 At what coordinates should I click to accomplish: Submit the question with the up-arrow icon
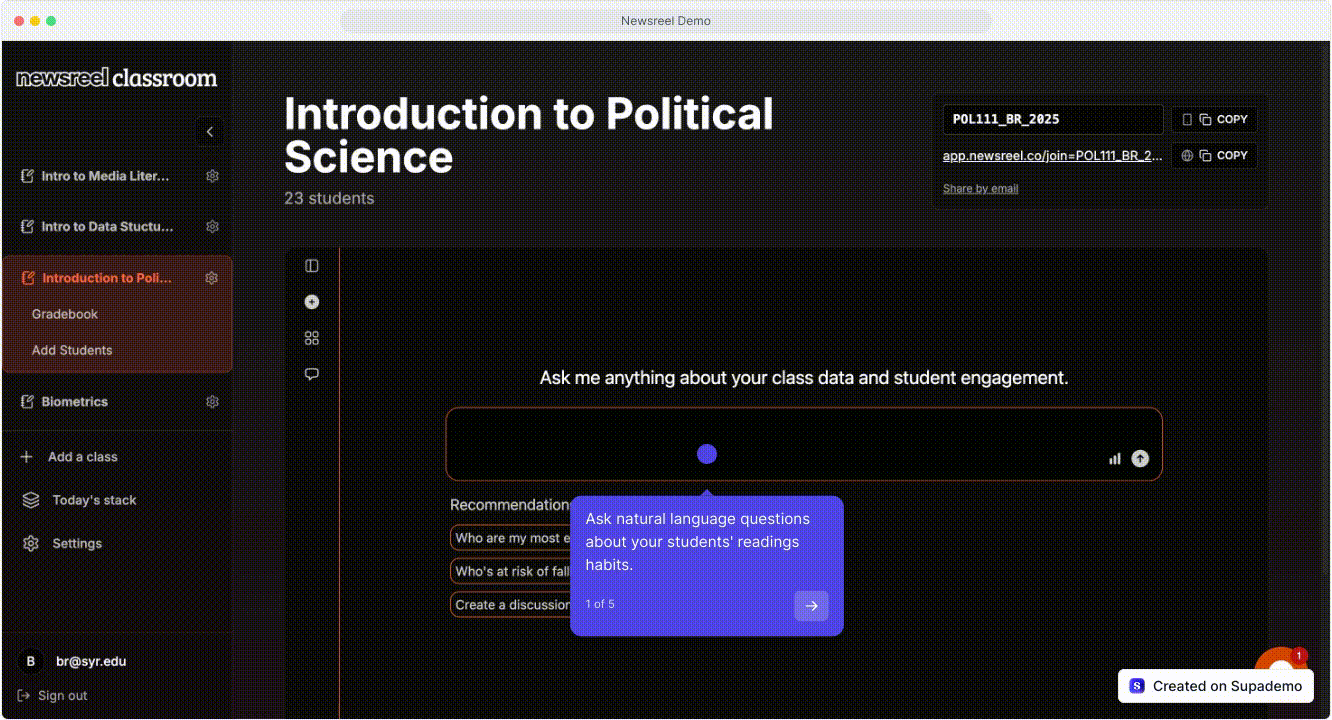[x=1139, y=458]
